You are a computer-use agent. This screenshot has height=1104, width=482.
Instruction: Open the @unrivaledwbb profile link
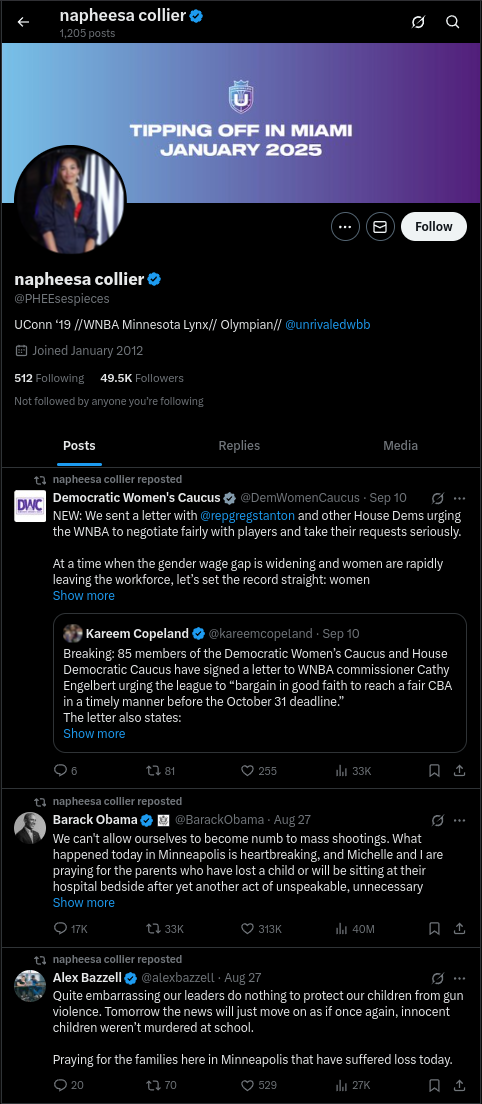(327, 325)
